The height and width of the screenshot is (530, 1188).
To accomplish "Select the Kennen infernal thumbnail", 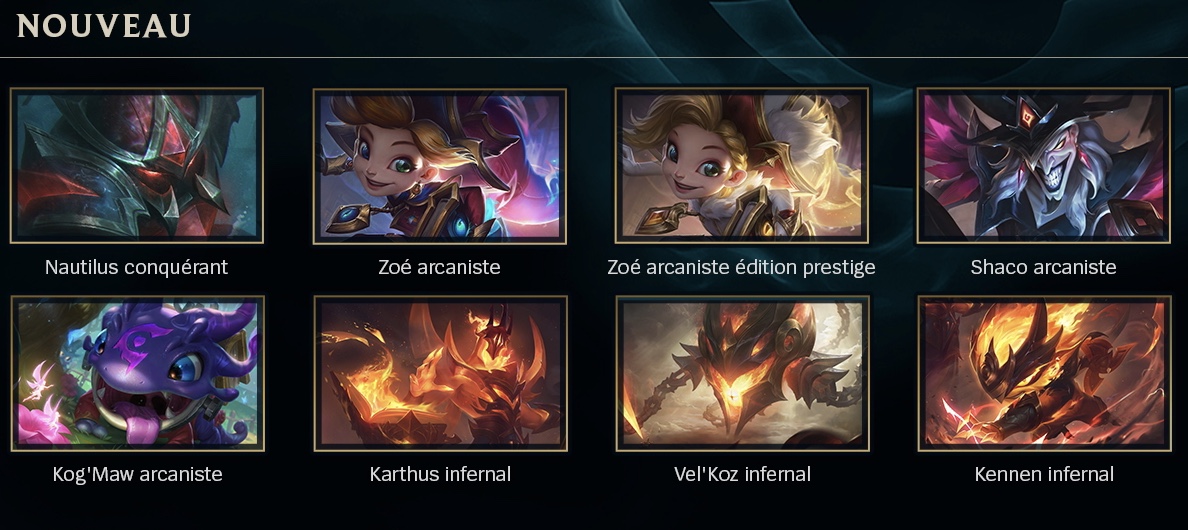I will [x=1044, y=373].
